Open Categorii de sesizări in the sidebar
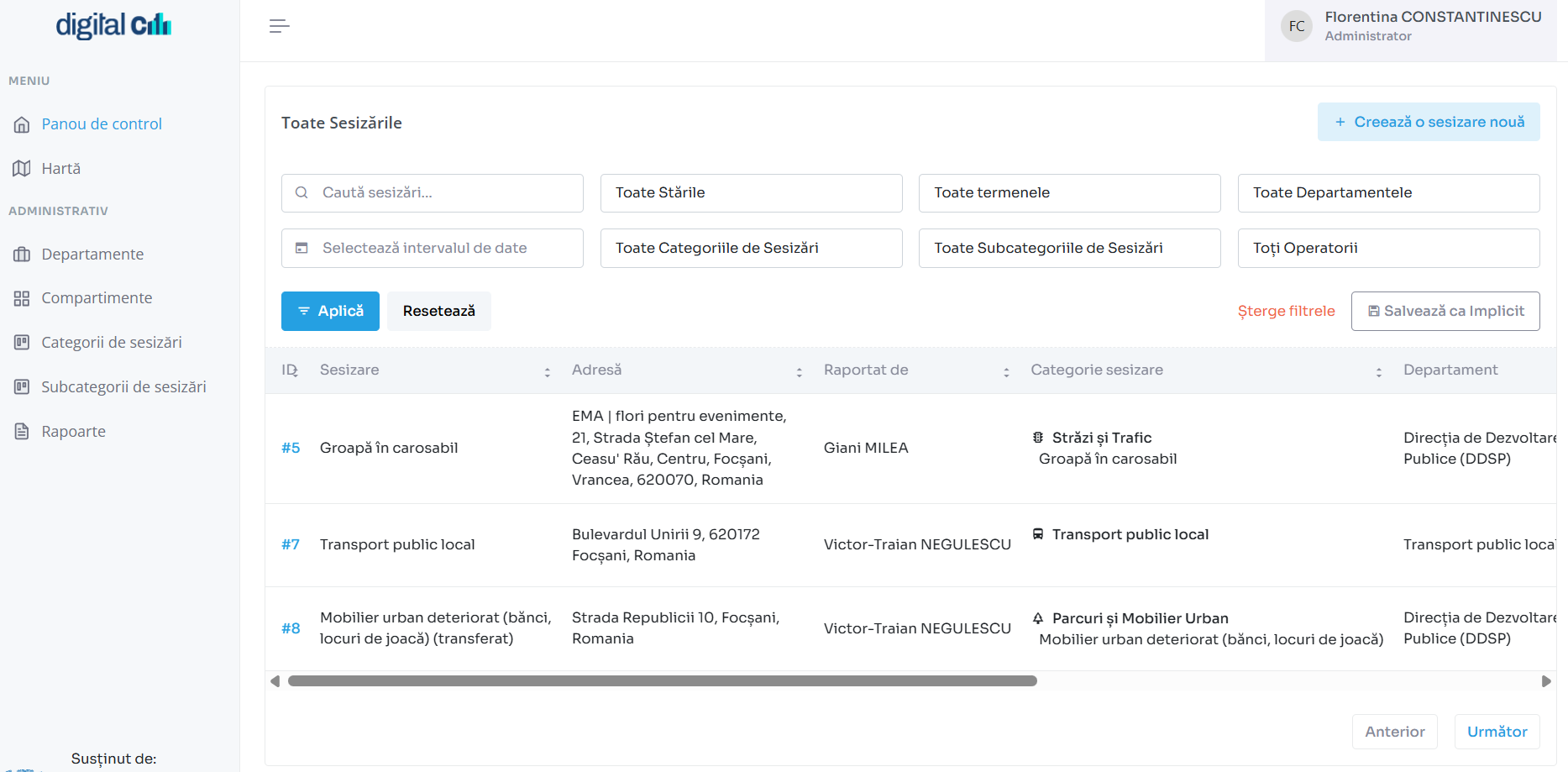The width and height of the screenshot is (1568, 772). tap(112, 343)
